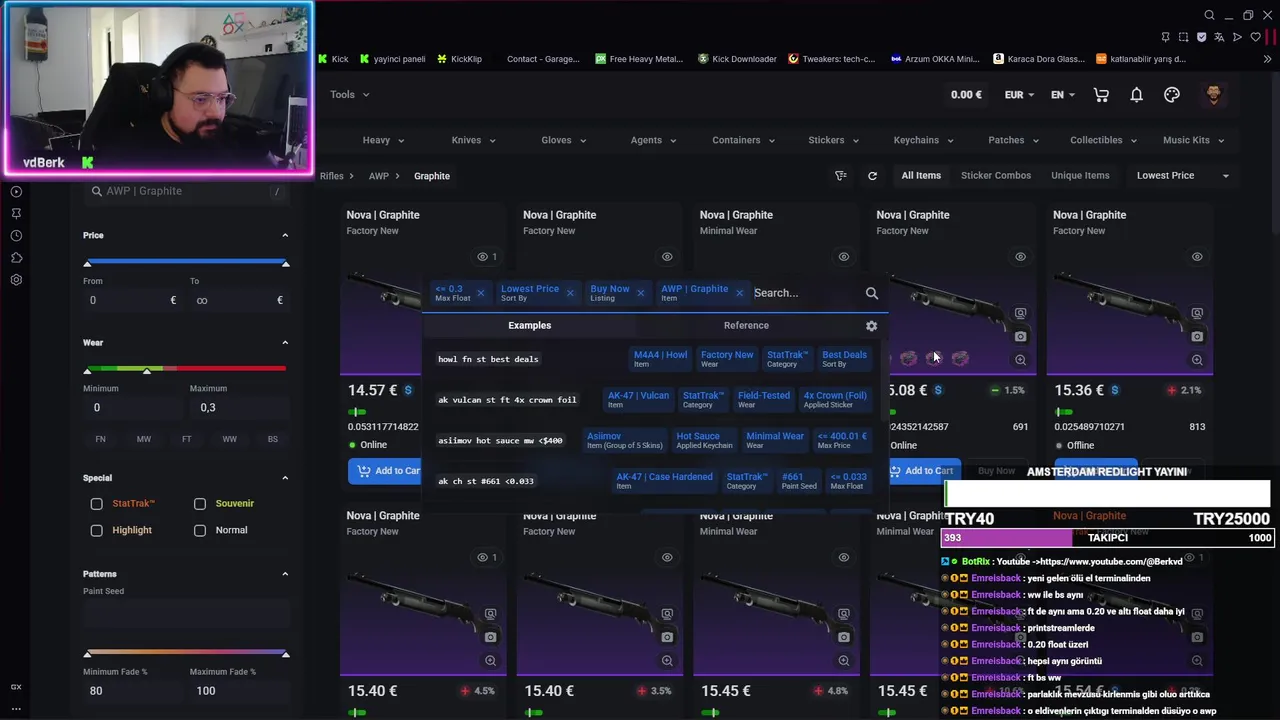The height and width of the screenshot is (720, 1280).
Task: Select the BS wear filter
Action: (x=273, y=439)
